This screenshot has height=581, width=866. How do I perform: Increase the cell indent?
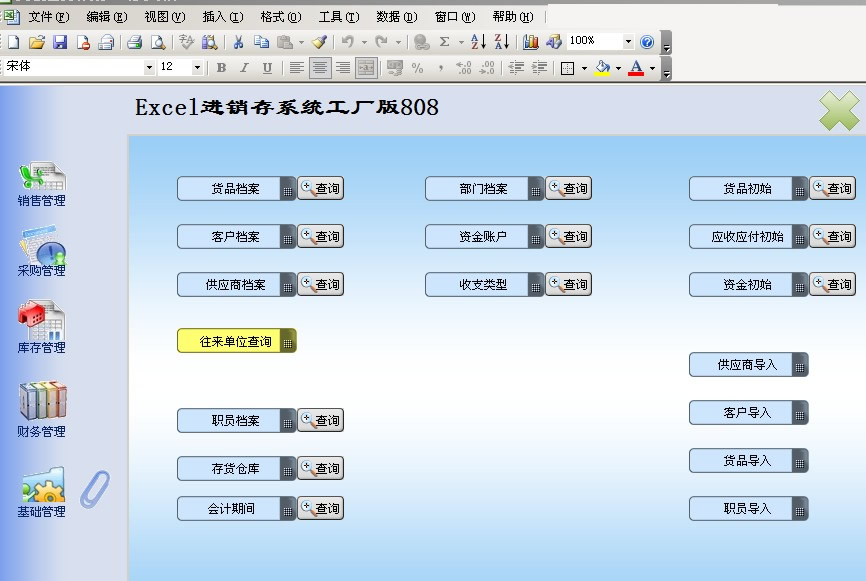[x=539, y=68]
